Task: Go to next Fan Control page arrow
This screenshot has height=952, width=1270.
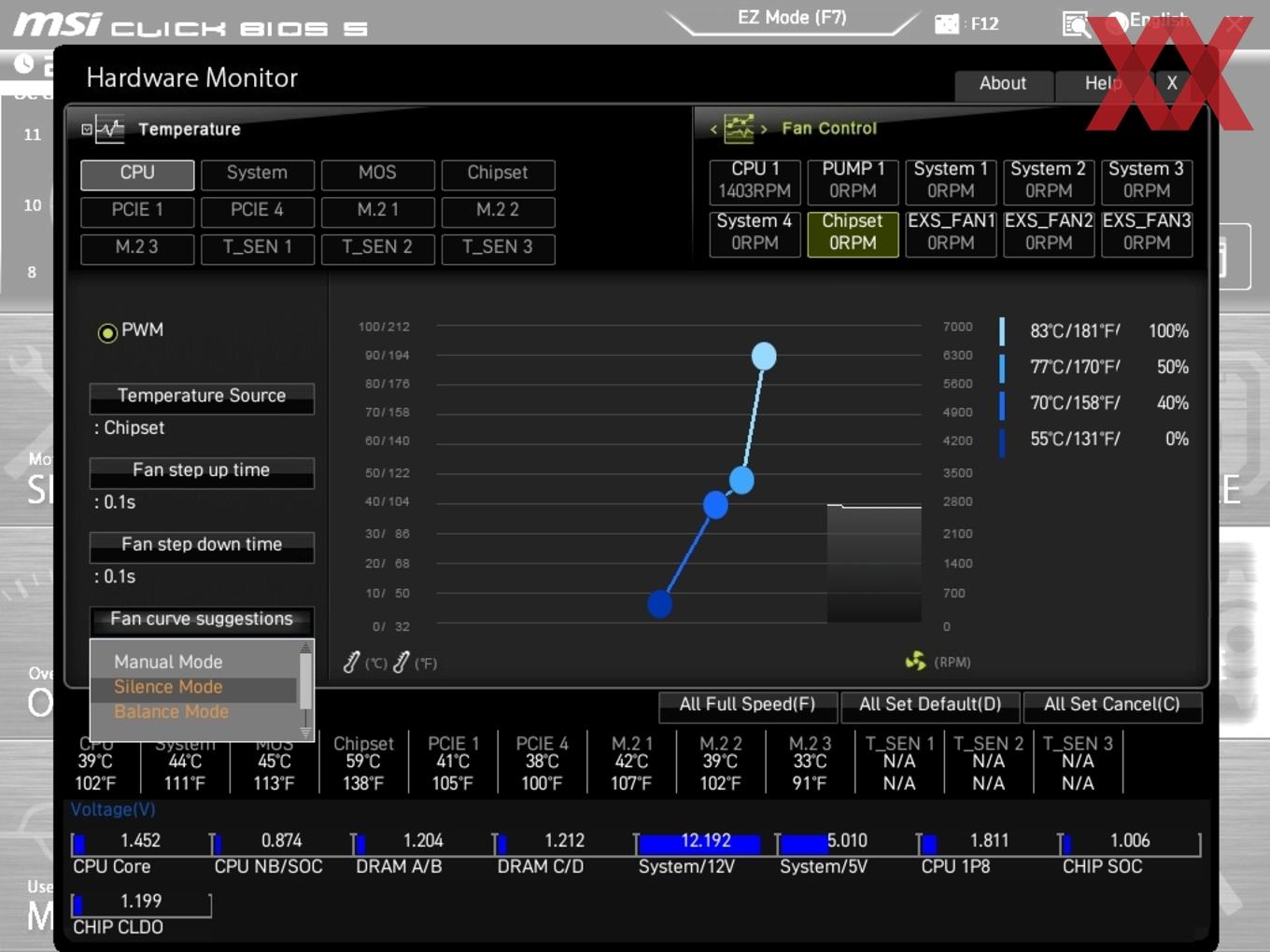Action: tap(764, 129)
